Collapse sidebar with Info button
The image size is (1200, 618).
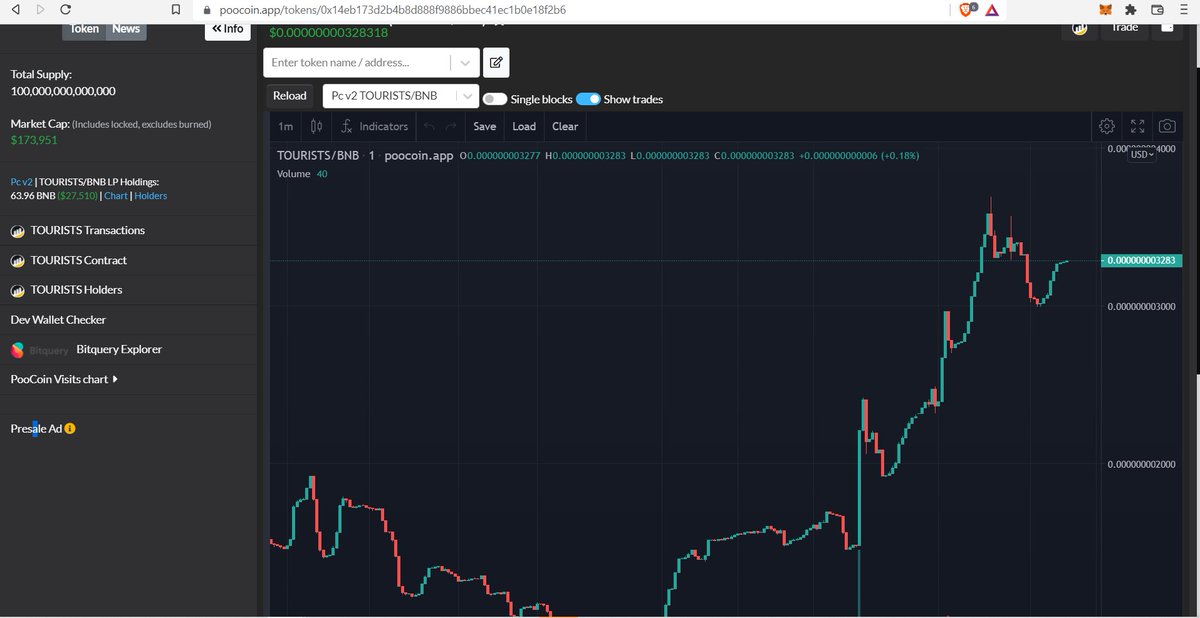pos(228,29)
